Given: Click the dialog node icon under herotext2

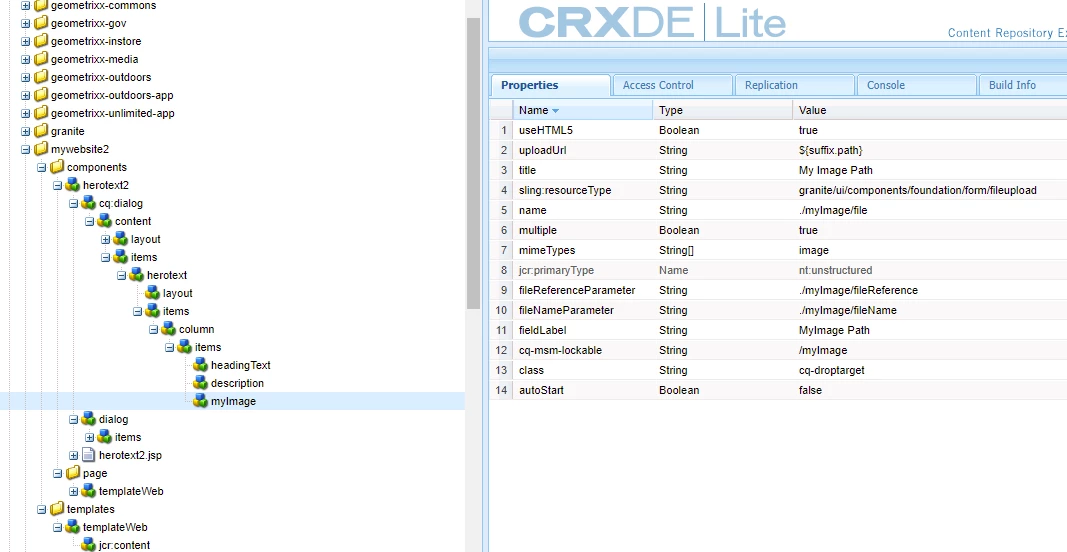Looking at the screenshot, I should (89, 419).
